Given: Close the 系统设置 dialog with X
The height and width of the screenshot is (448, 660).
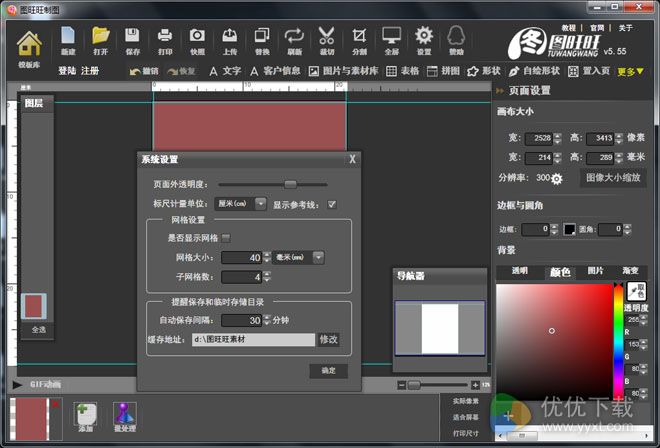Looking at the screenshot, I should click(352, 159).
